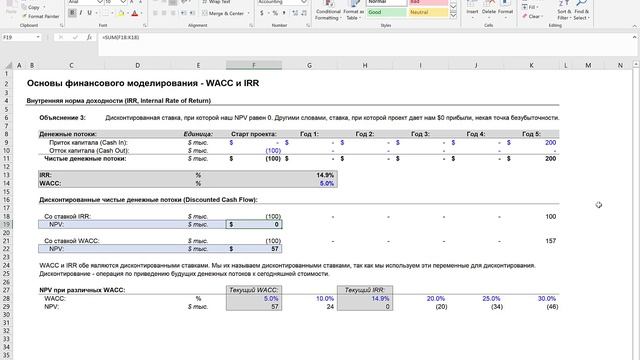Click the Insert Function fx icon
The width and height of the screenshot is (640, 360).
[89, 37]
